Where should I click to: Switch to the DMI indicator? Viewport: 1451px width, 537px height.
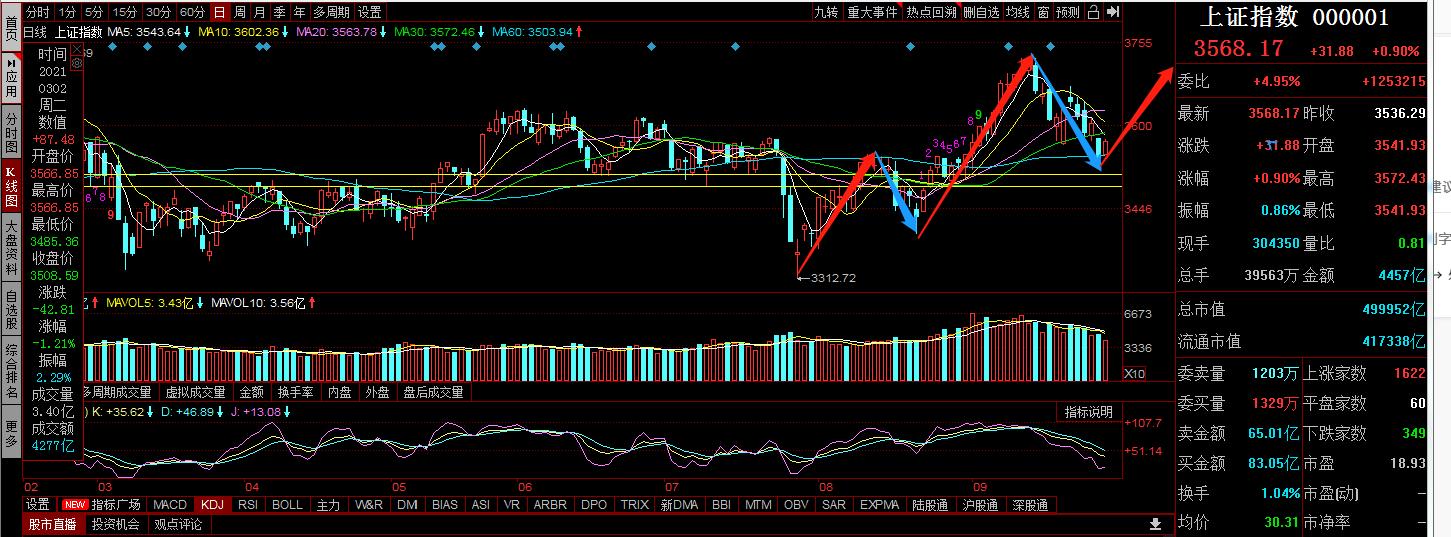(407, 505)
